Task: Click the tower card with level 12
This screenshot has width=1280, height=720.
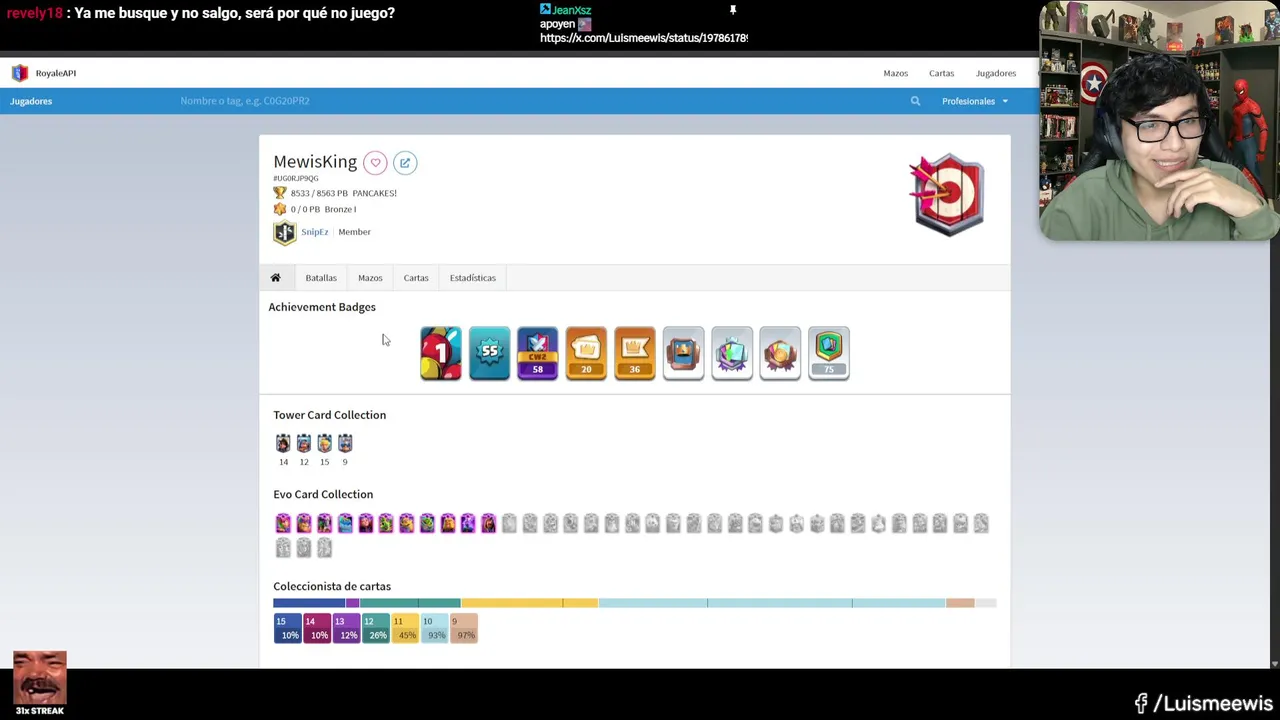Action: click(304, 443)
